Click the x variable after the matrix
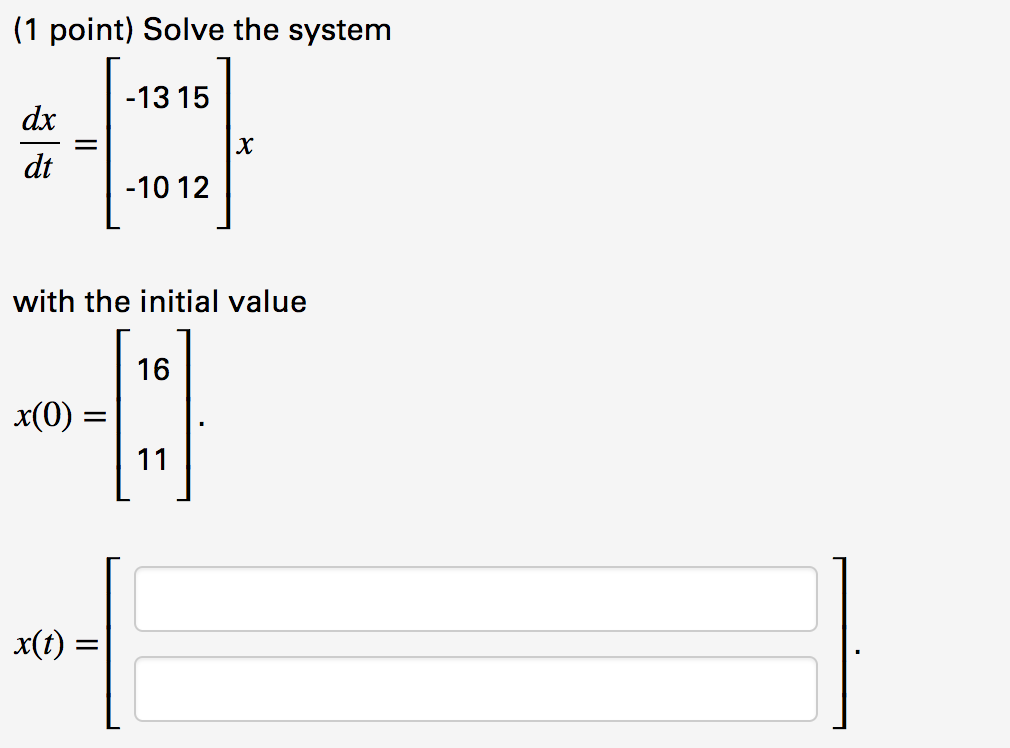Viewport: 1010px width, 748px height. click(245, 145)
